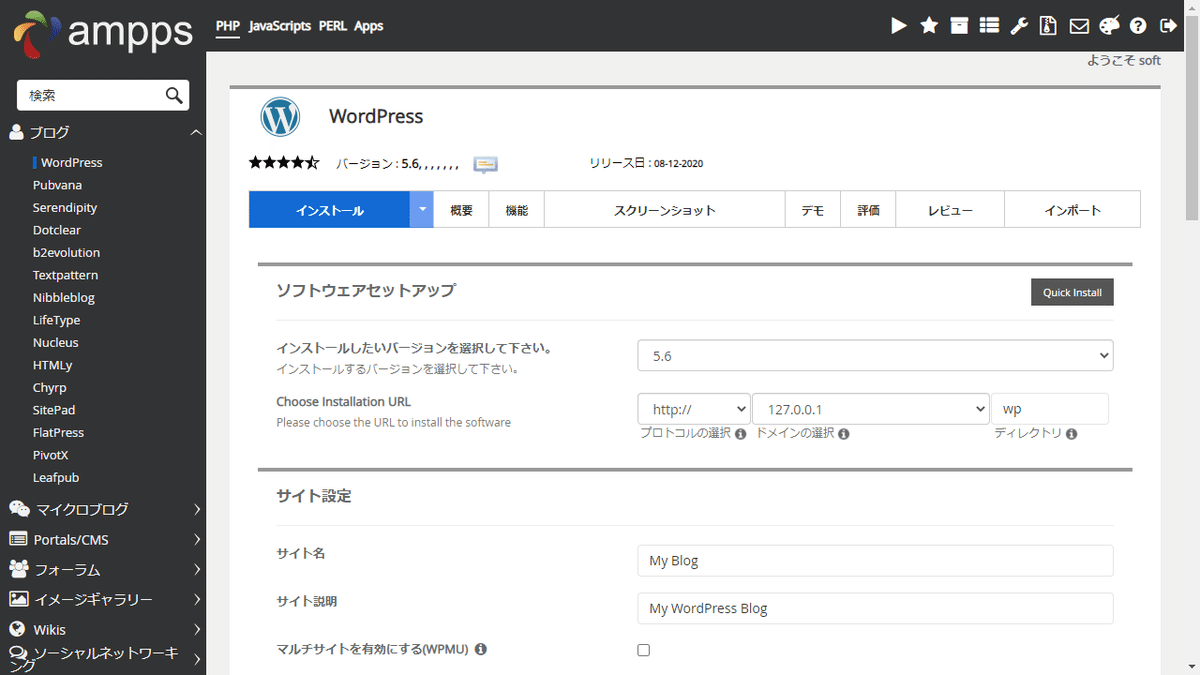
Task: Open the star favorites icon
Action: point(929,26)
